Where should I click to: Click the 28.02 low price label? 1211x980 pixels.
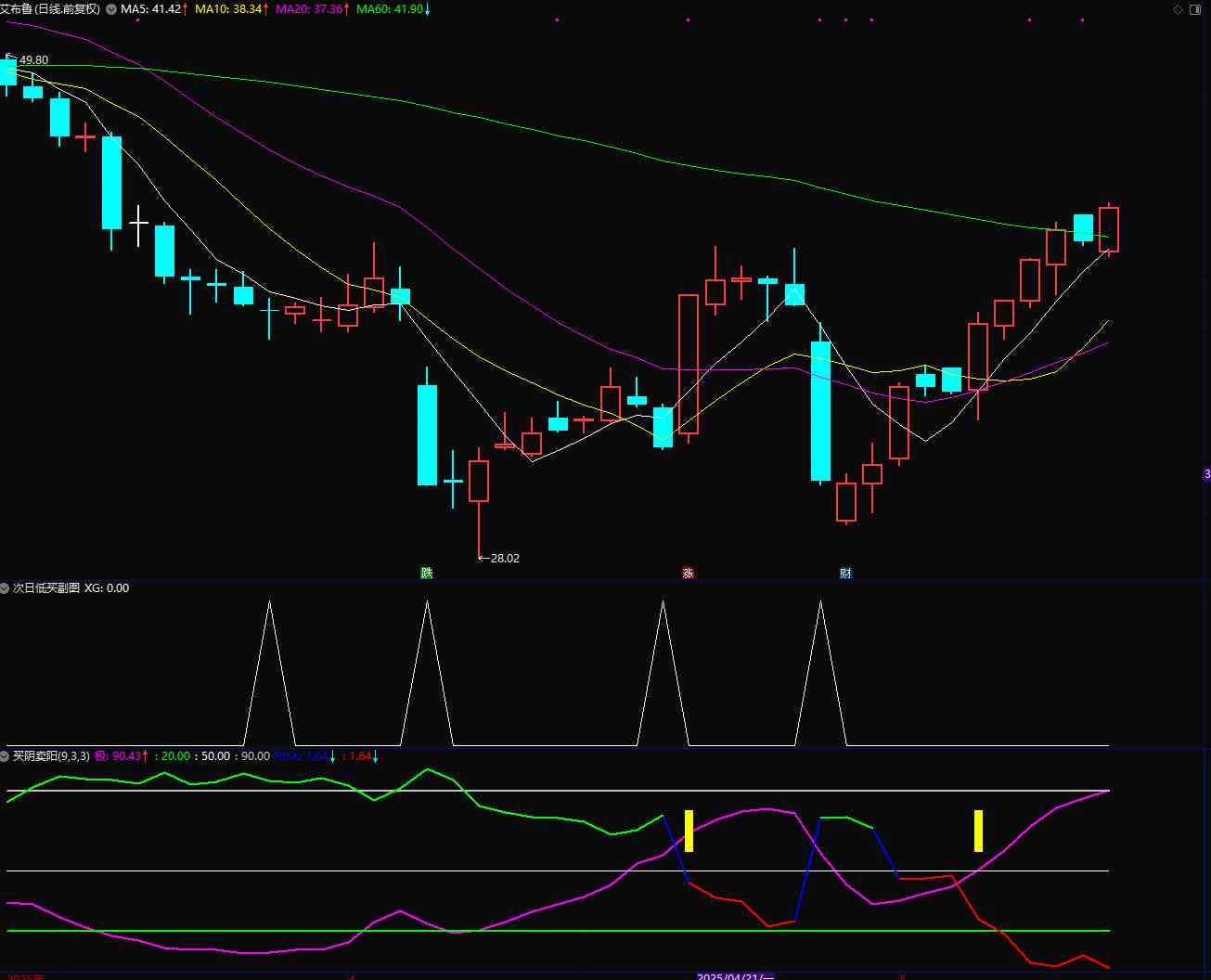click(504, 558)
